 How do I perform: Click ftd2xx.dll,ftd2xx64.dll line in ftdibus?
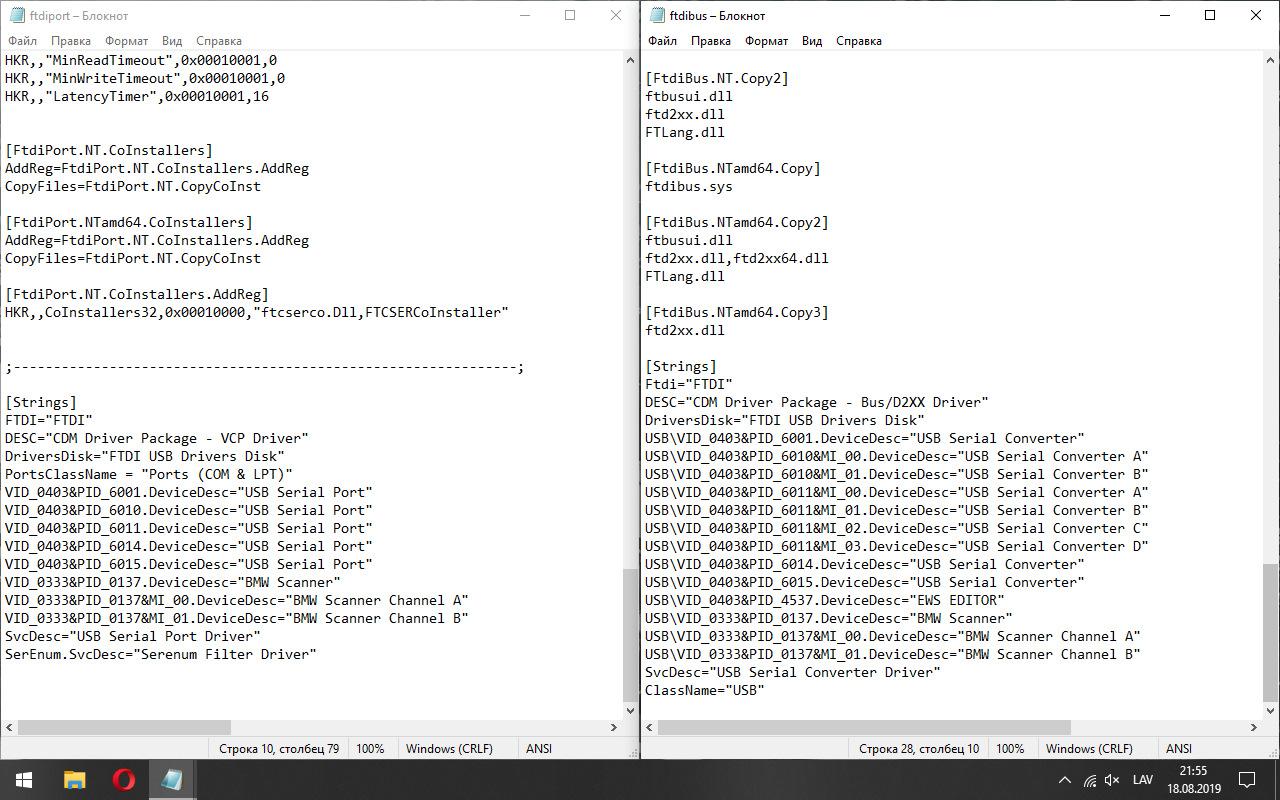tap(737, 258)
